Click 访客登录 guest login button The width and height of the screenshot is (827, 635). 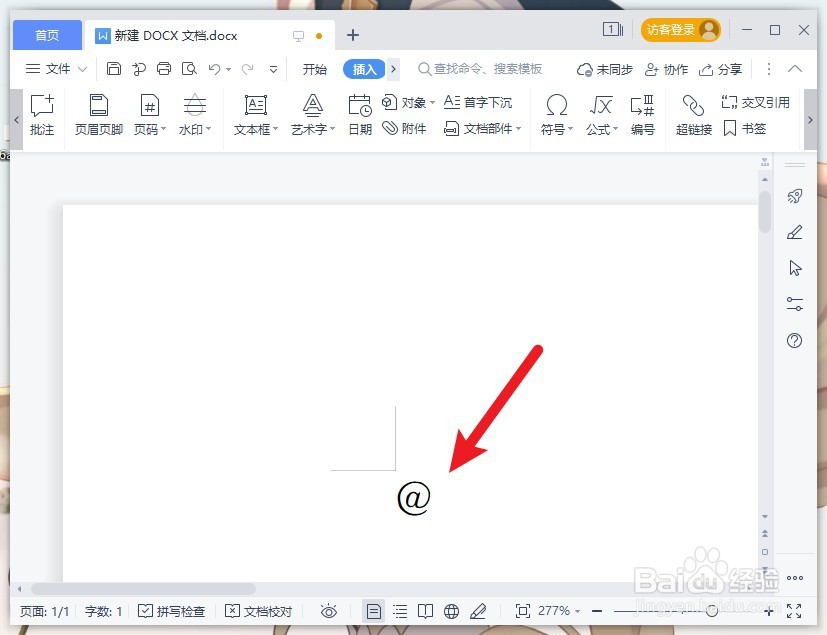coord(680,30)
